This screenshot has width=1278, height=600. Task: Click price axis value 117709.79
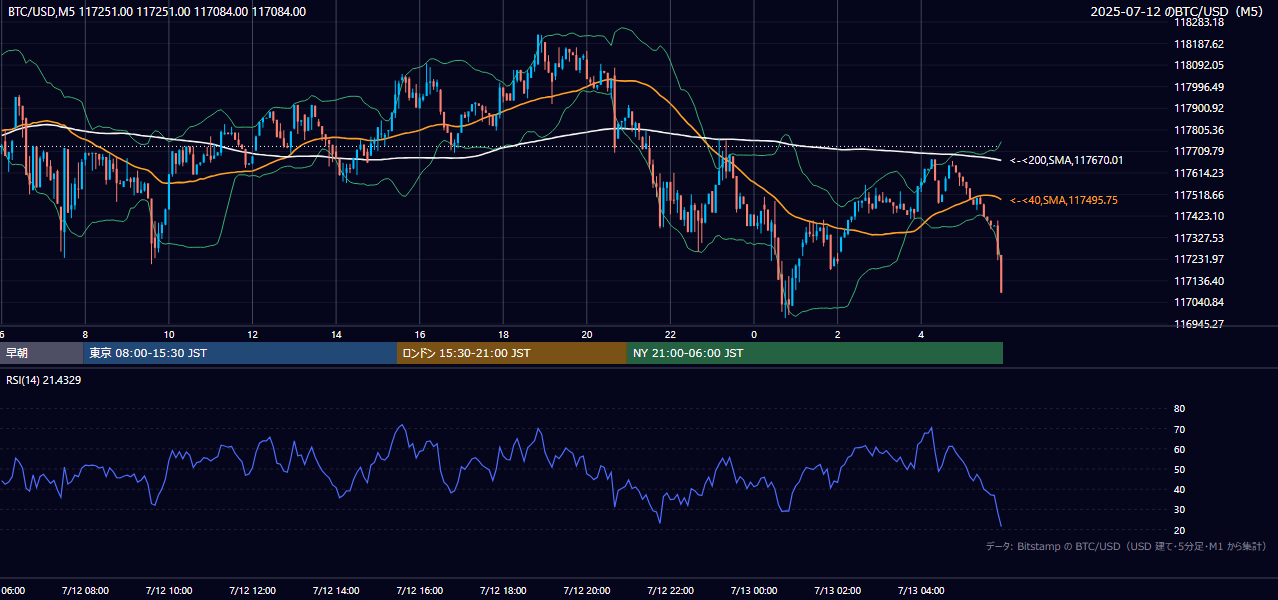coord(1199,151)
